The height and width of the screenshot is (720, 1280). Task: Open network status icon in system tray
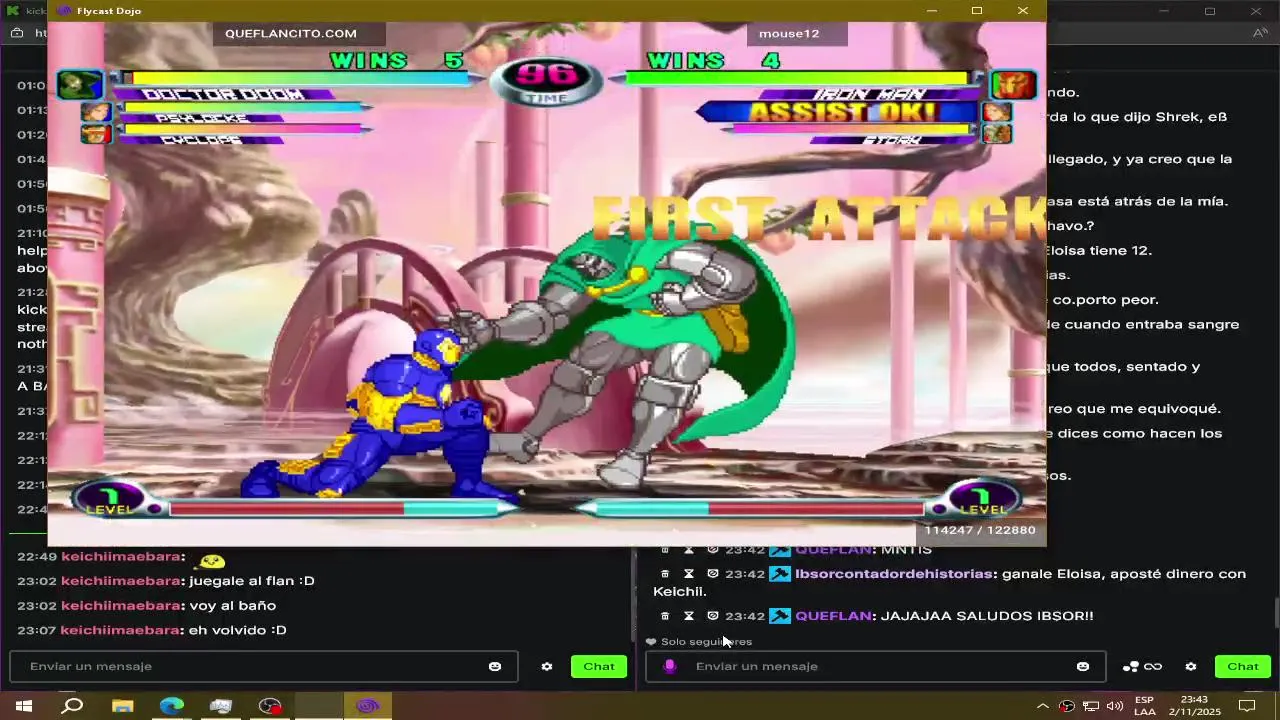click(1091, 706)
